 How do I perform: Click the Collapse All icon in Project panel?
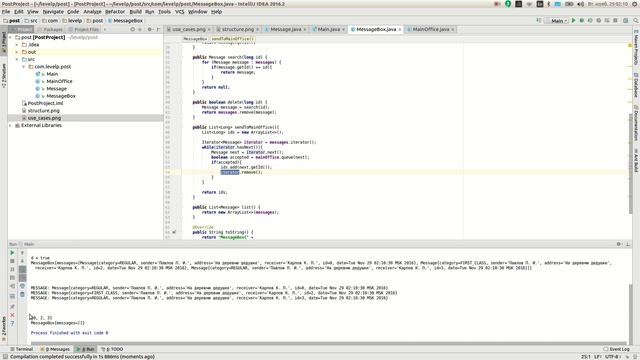pos(140,29)
